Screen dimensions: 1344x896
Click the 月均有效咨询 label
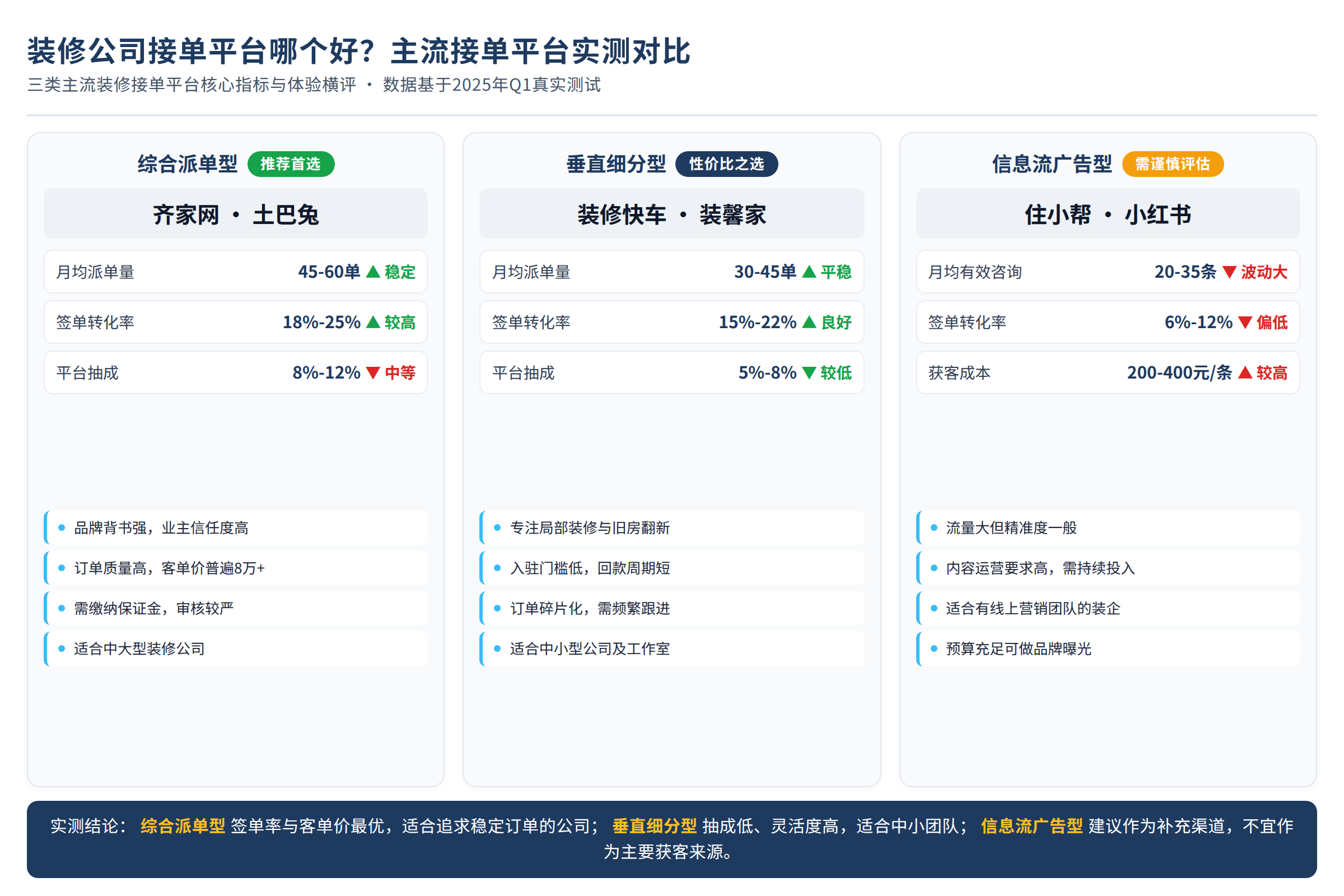pos(975,272)
